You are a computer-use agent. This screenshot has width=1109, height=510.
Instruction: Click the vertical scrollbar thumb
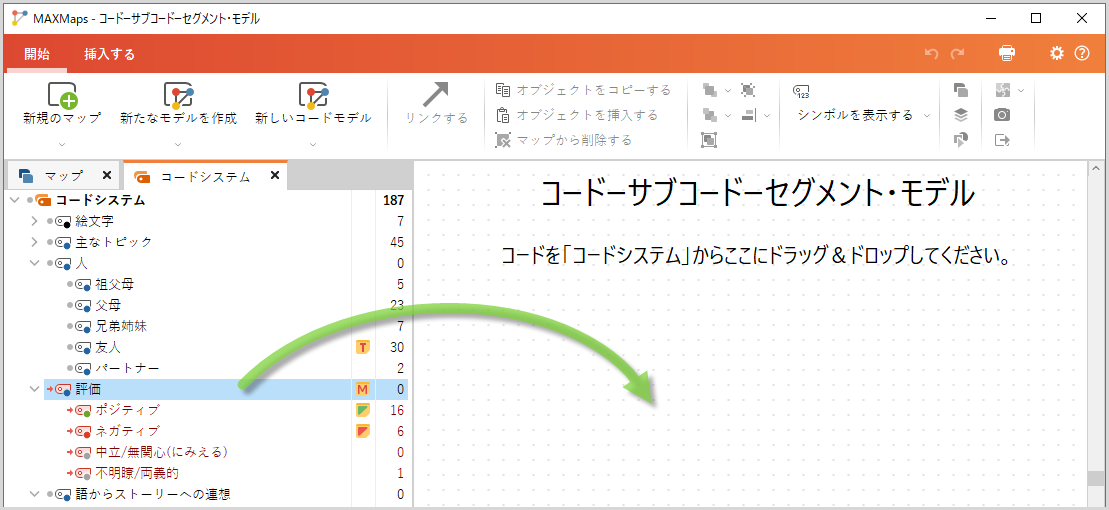(1096, 478)
